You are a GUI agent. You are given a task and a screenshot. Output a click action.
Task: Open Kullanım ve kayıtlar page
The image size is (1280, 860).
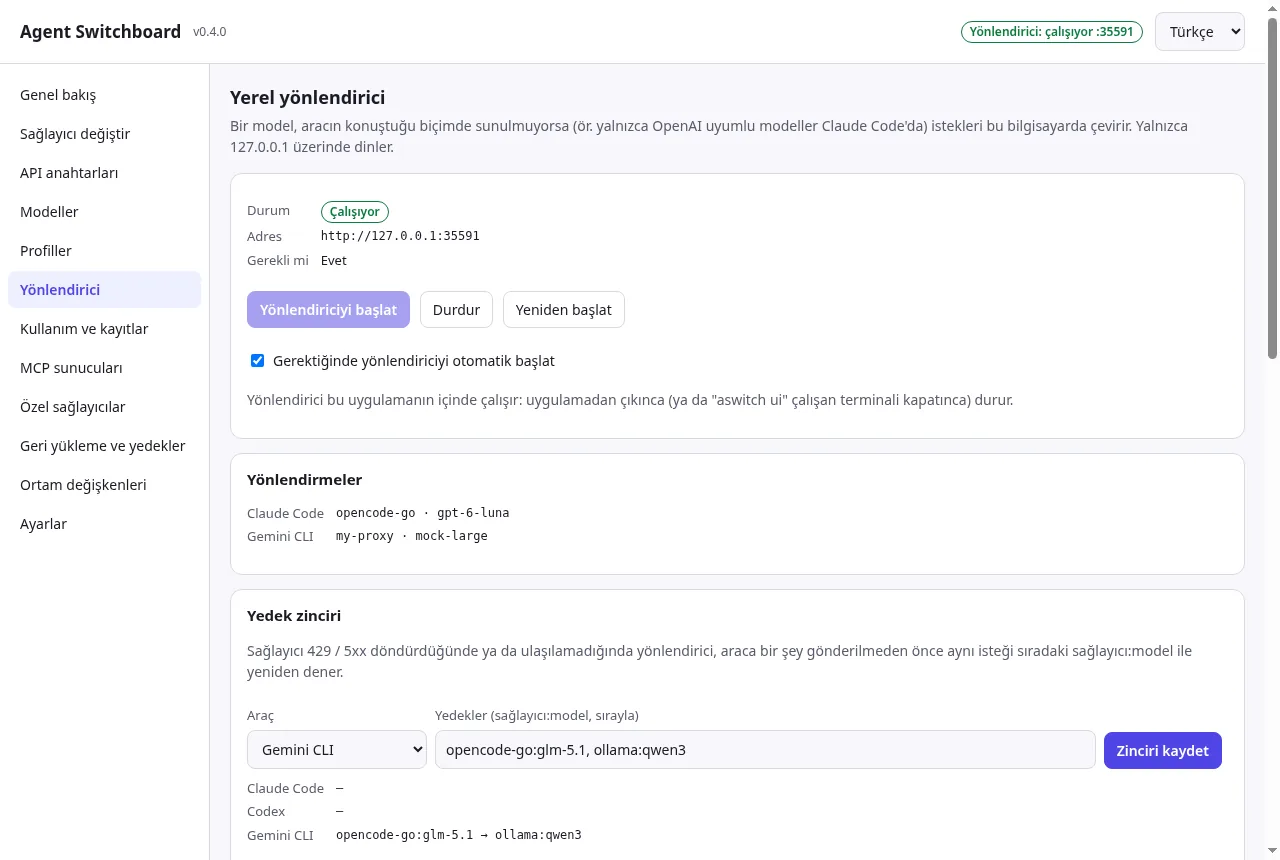(104, 329)
